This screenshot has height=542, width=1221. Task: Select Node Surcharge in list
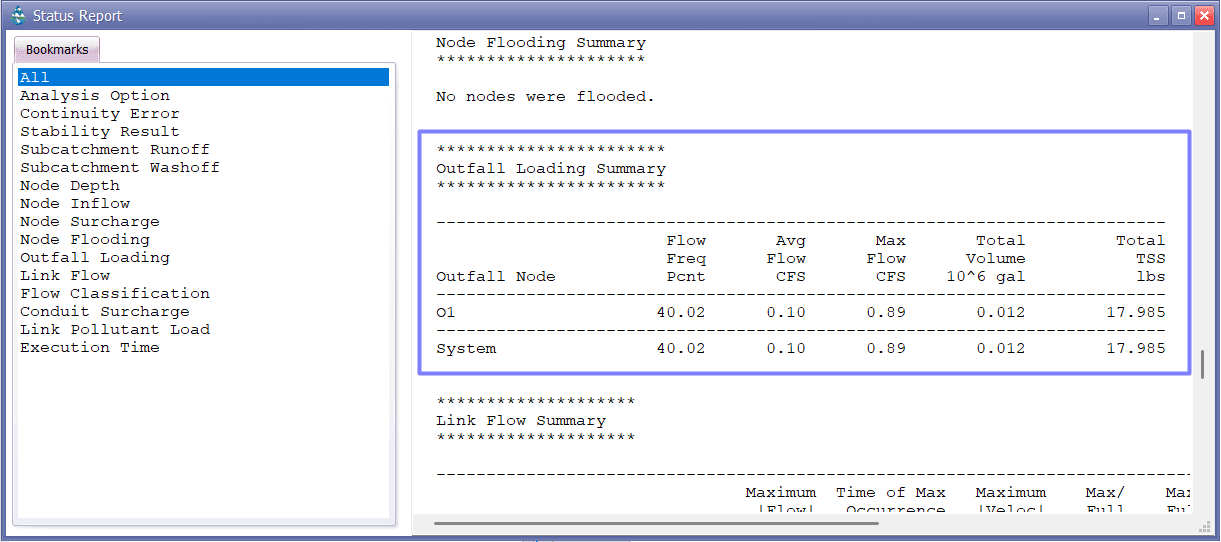tap(90, 221)
